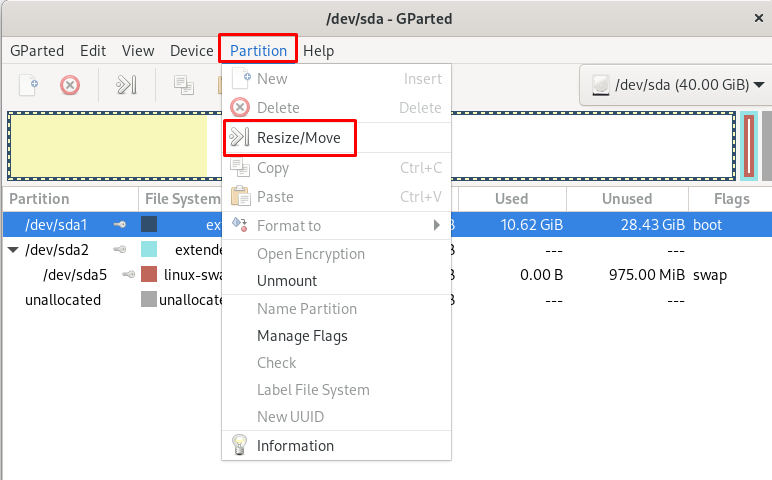Click the swap flag text
This screenshot has width=772, height=480.
(x=710, y=275)
